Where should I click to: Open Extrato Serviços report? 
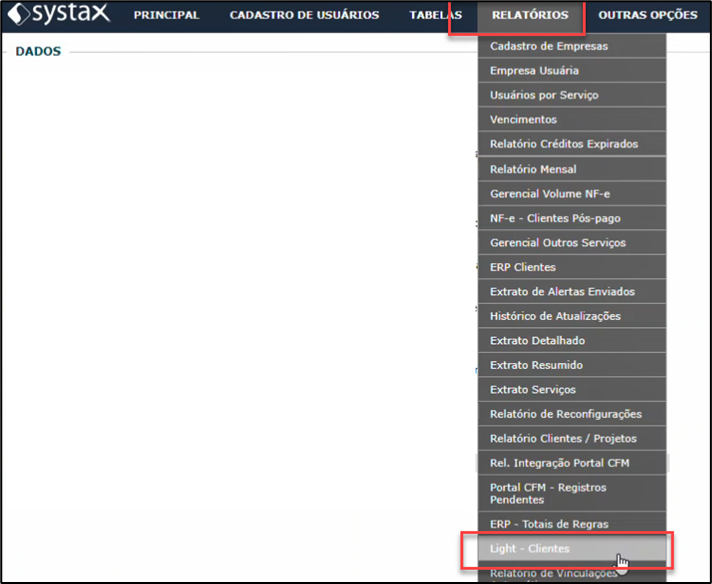(x=572, y=390)
